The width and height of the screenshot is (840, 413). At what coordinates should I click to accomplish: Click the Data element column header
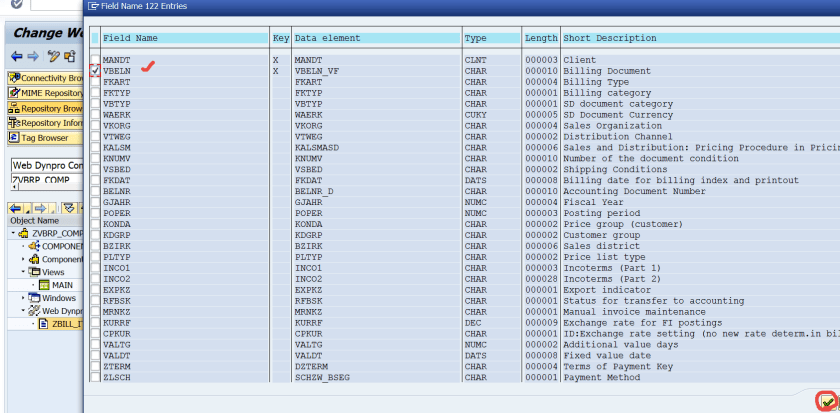click(x=377, y=38)
